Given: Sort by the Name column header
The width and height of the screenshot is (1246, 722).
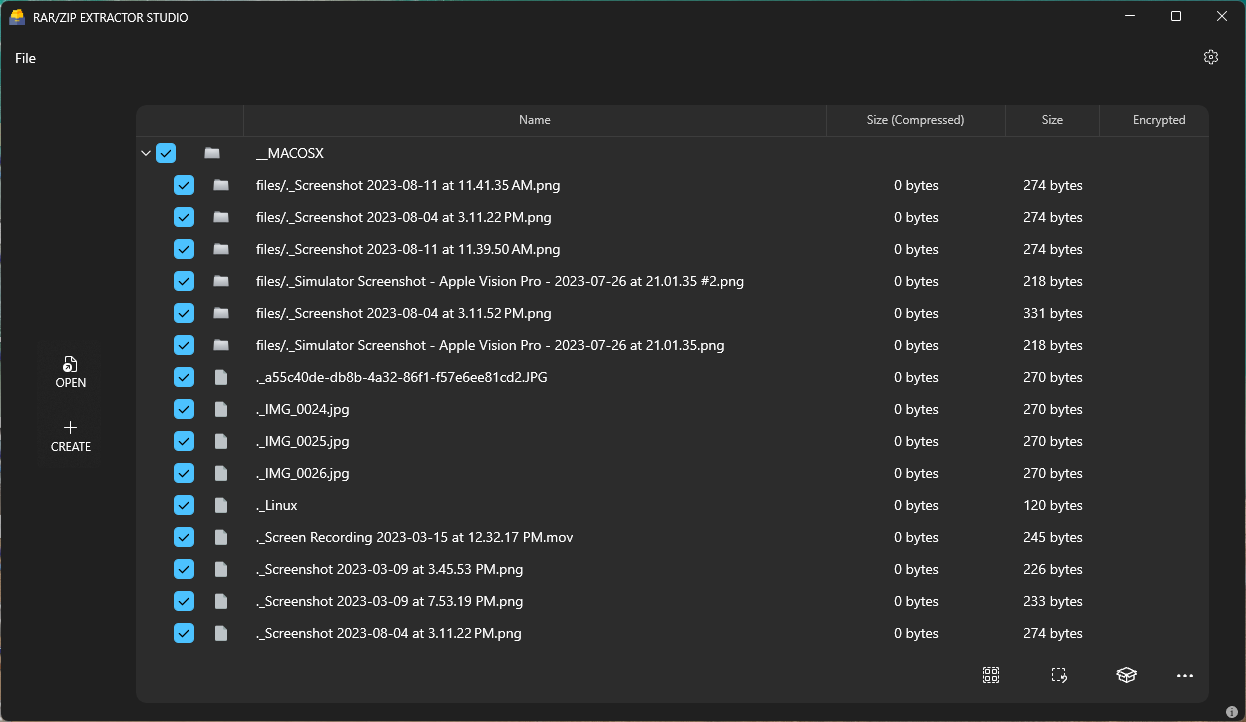Looking at the screenshot, I should pos(534,120).
